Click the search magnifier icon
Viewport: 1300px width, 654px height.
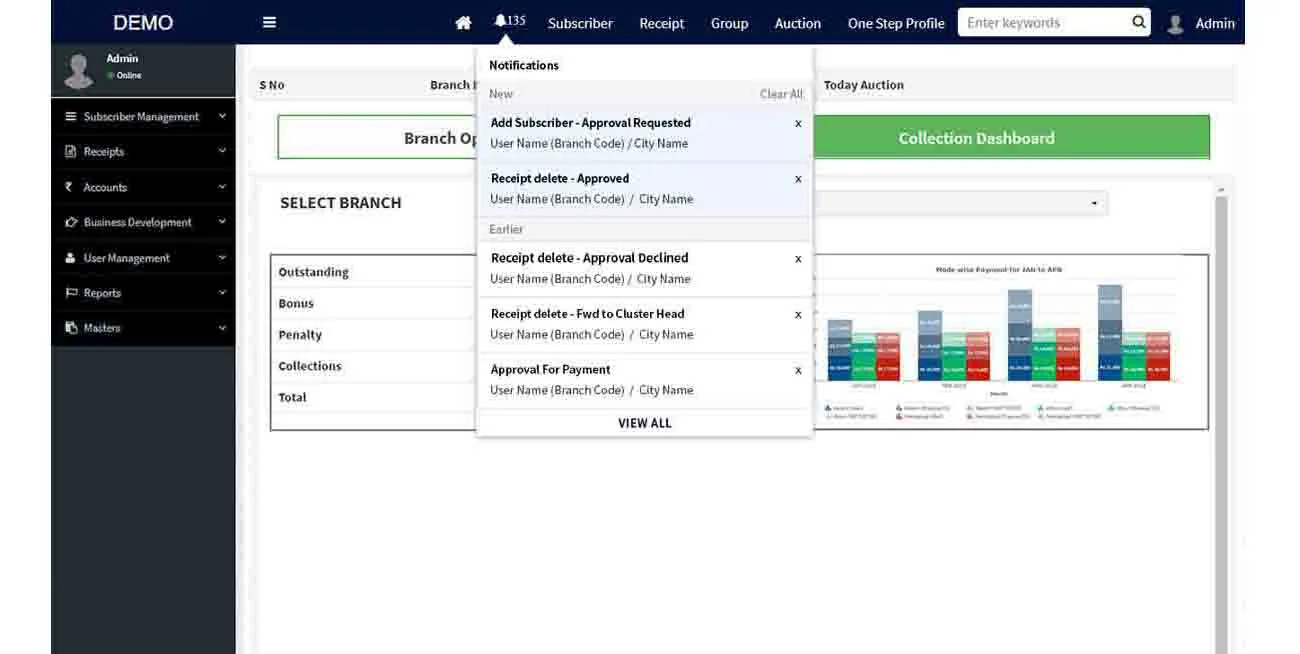point(1138,22)
